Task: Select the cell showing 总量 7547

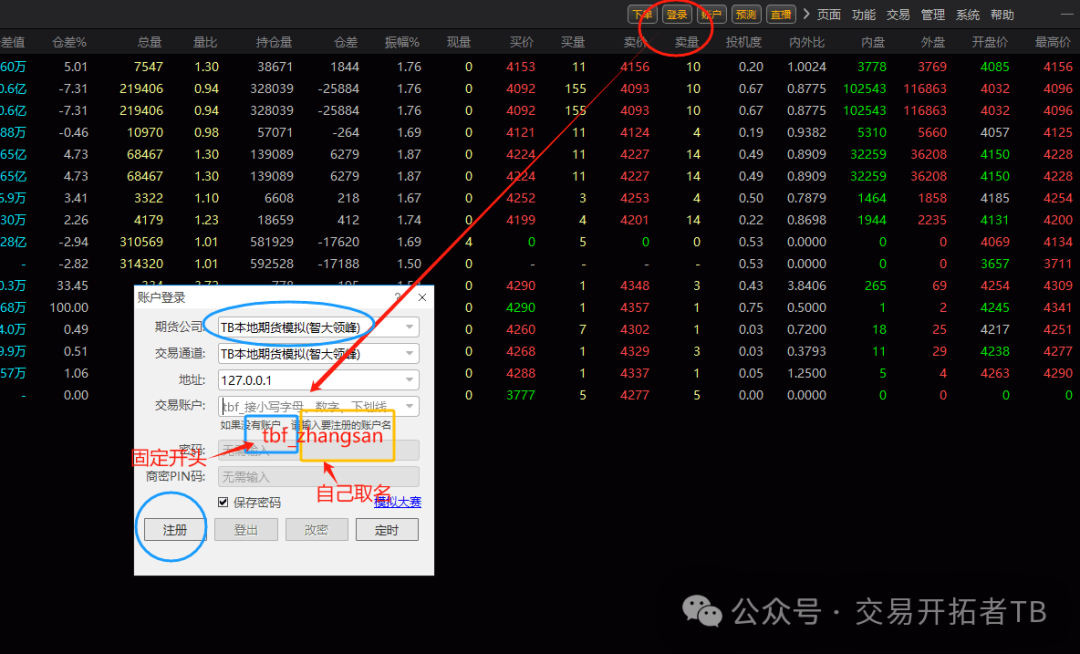Action: [149, 67]
